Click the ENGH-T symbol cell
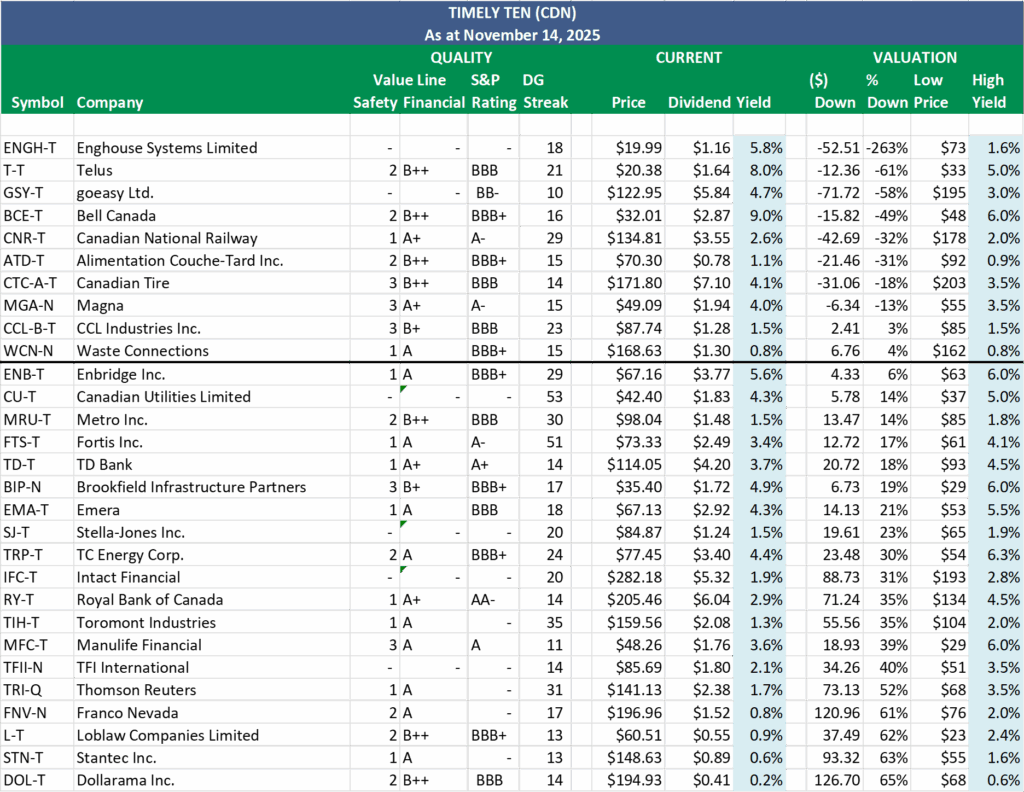 37,148
